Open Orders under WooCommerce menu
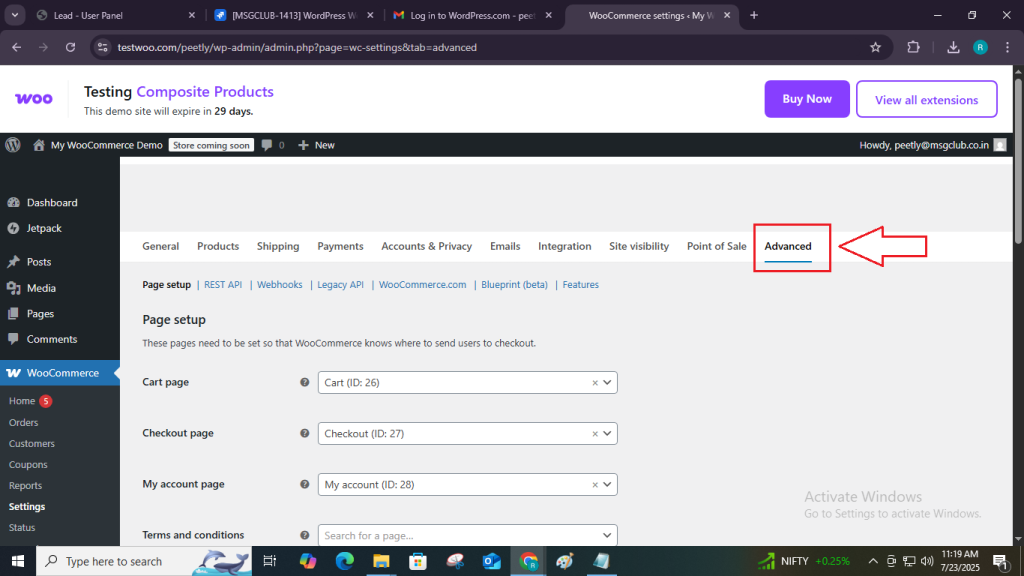Screen dimensions: 1024x576 24,423
